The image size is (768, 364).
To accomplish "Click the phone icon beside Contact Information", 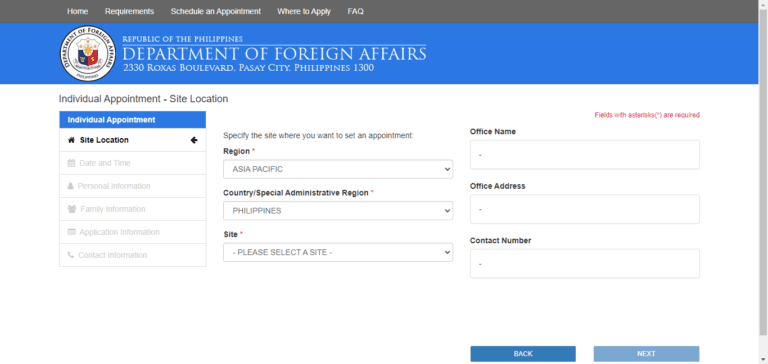I will click(71, 255).
